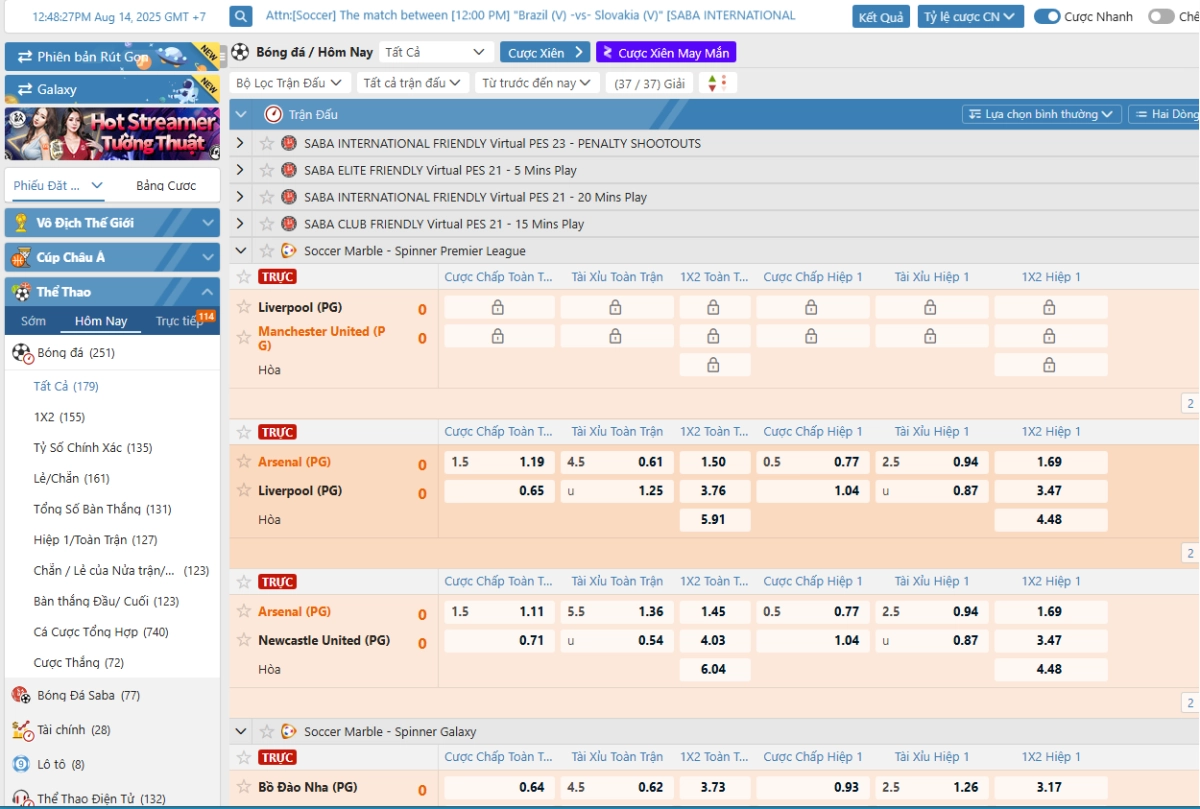Viewport: 1200px width, 809px height.
Task: Open the Hot Streamer Tường Thuật banner
Action: coord(112,133)
